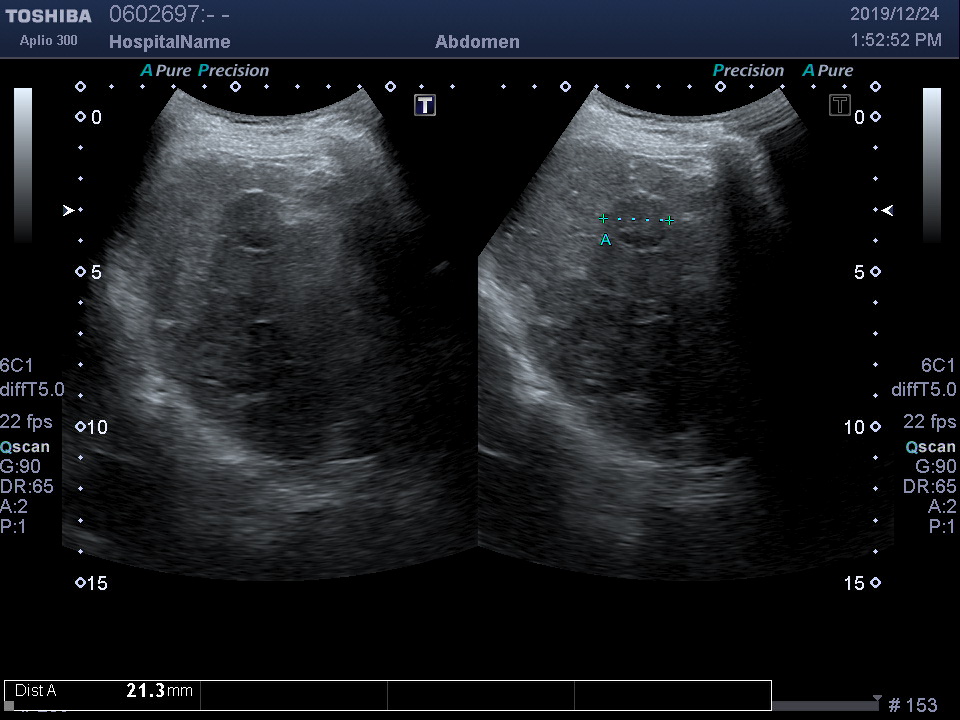Viewport: 960px width, 720px height.
Task: Click the cine frame slider near # 153
Action: pyautogui.click(x=825, y=705)
